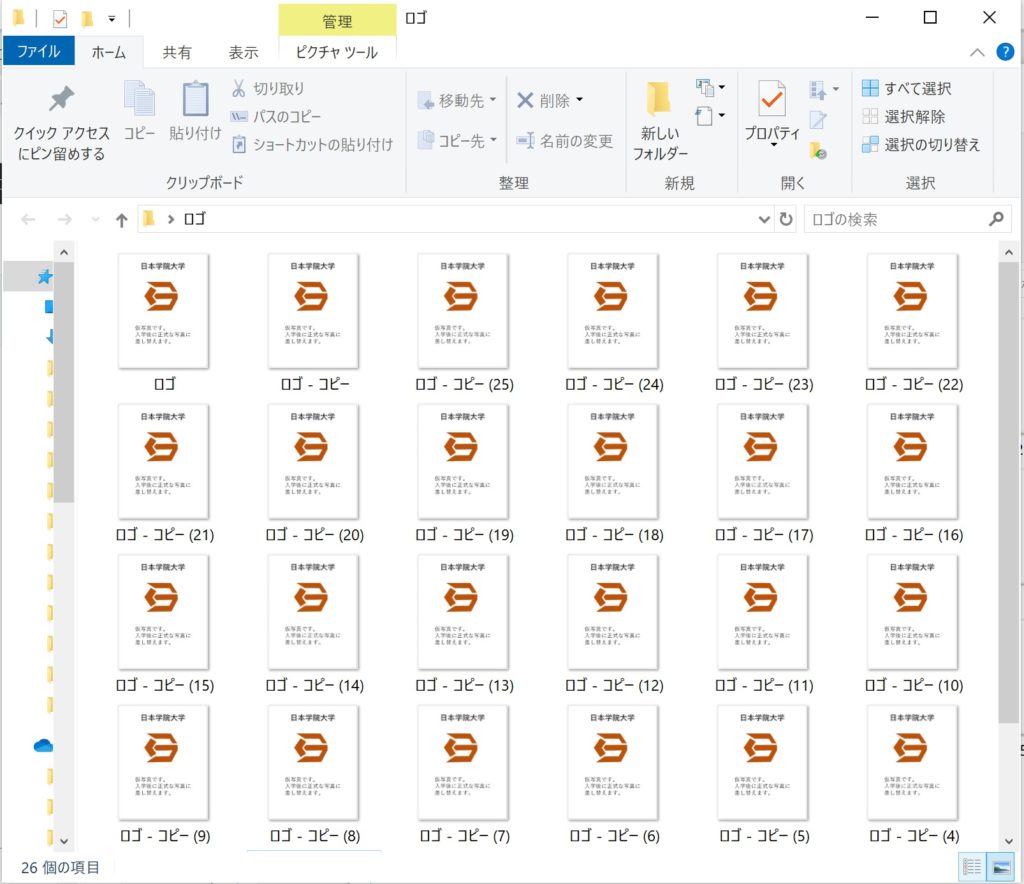The width and height of the screenshot is (1024, 884).
Task: Click 名前の変更 rename command
Action: click(565, 140)
